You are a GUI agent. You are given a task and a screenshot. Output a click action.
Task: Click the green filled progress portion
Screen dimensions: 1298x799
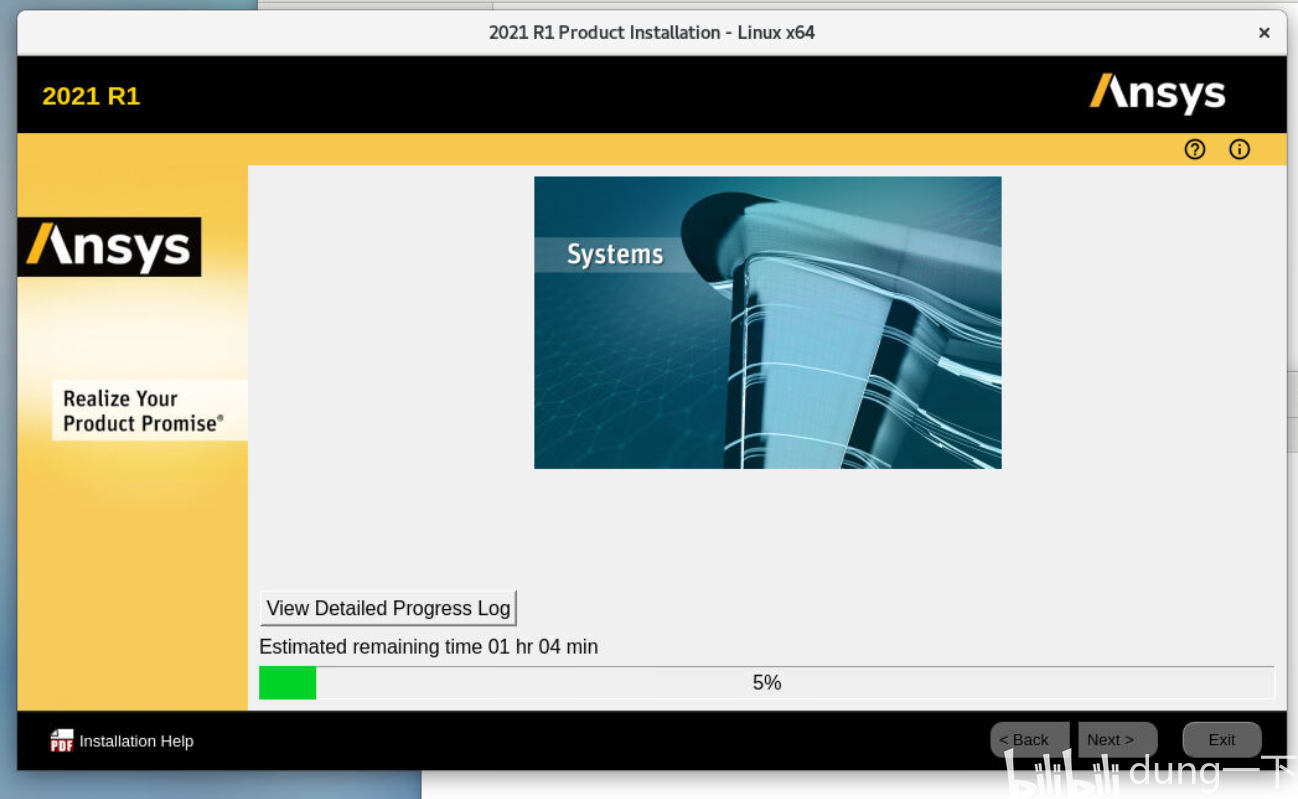288,683
